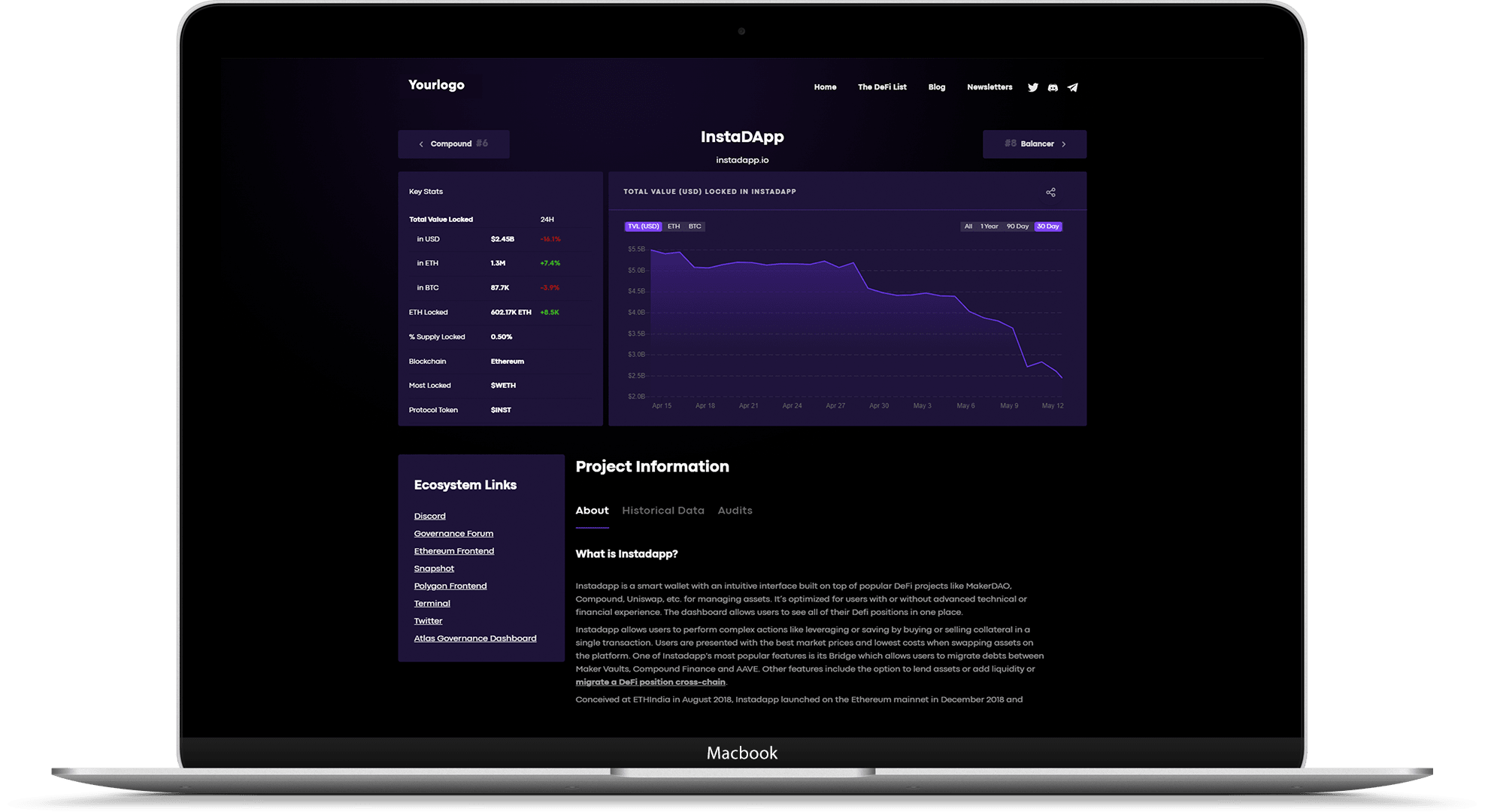Select the TVL (USD) toggle on chart
1485x812 pixels.
click(644, 226)
